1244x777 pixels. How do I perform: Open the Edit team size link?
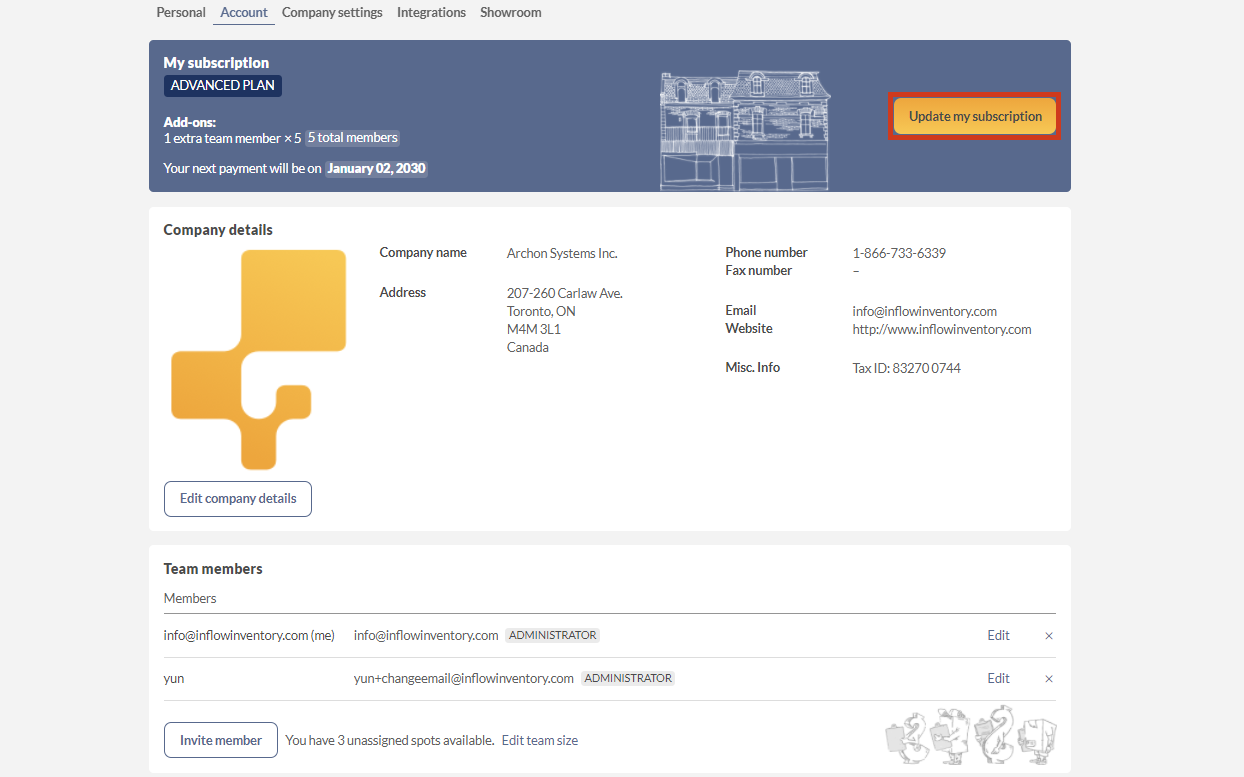(540, 741)
